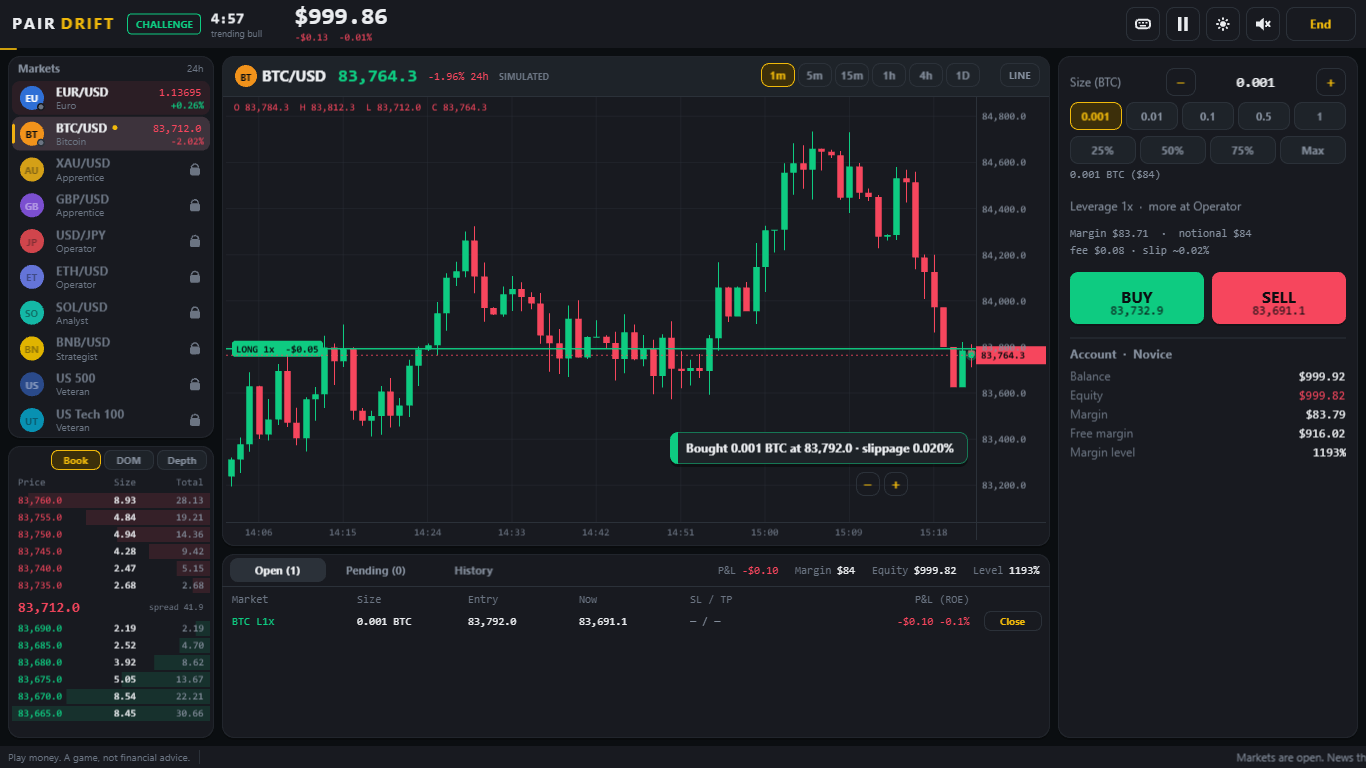
Task: Click the BTC coin icon in chart header
Action: 246,76
